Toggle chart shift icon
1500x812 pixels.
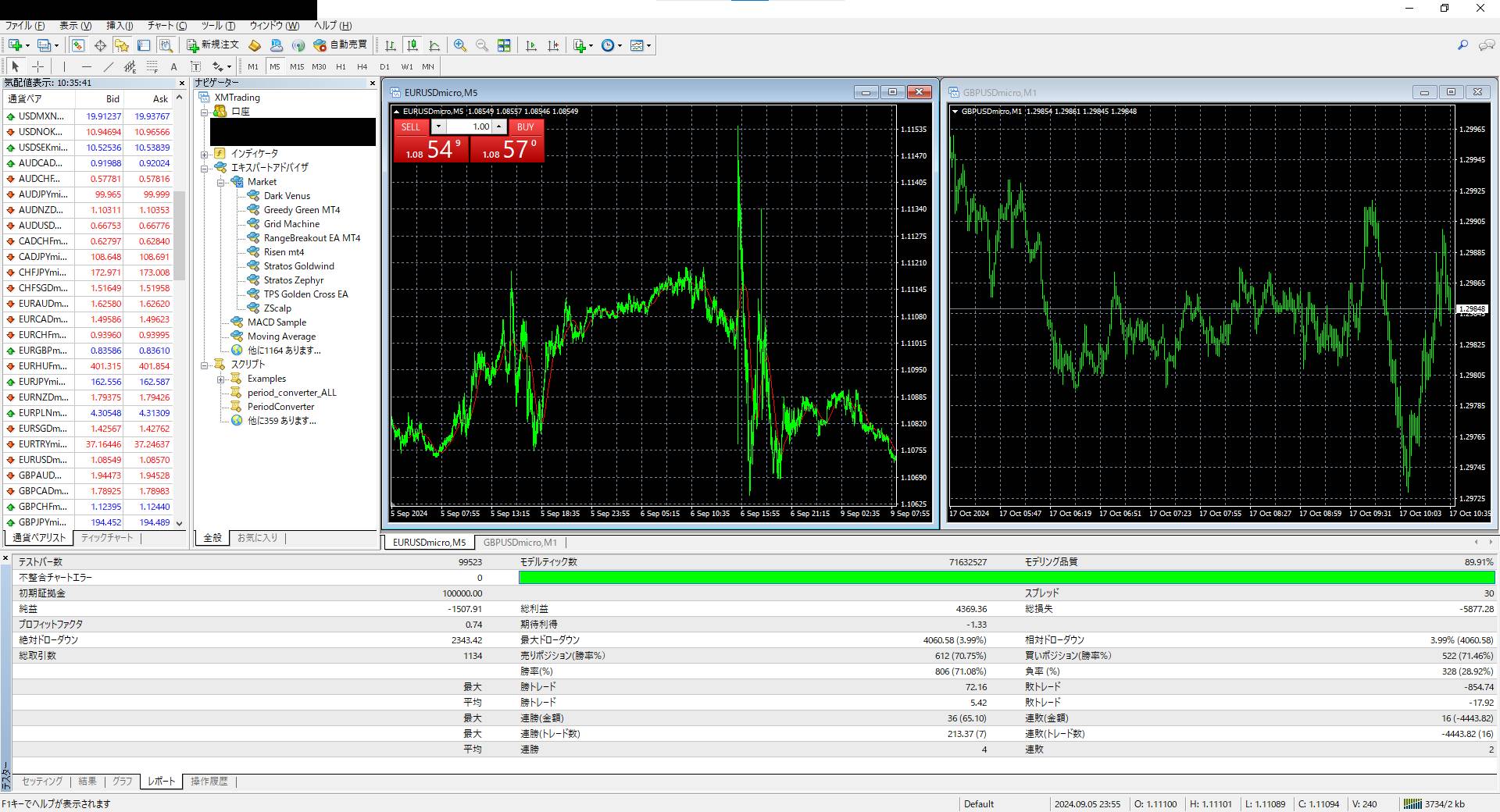pyautogui.click(x=553, y=45)
